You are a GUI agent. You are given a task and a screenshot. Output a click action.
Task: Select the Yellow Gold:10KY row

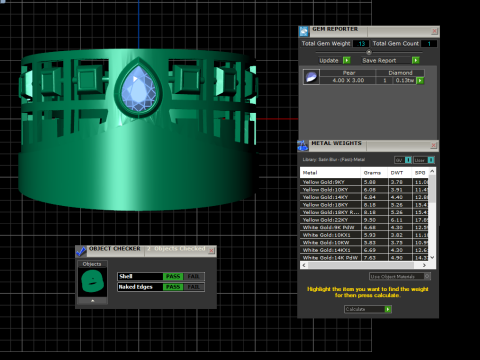tap(364, 190)
